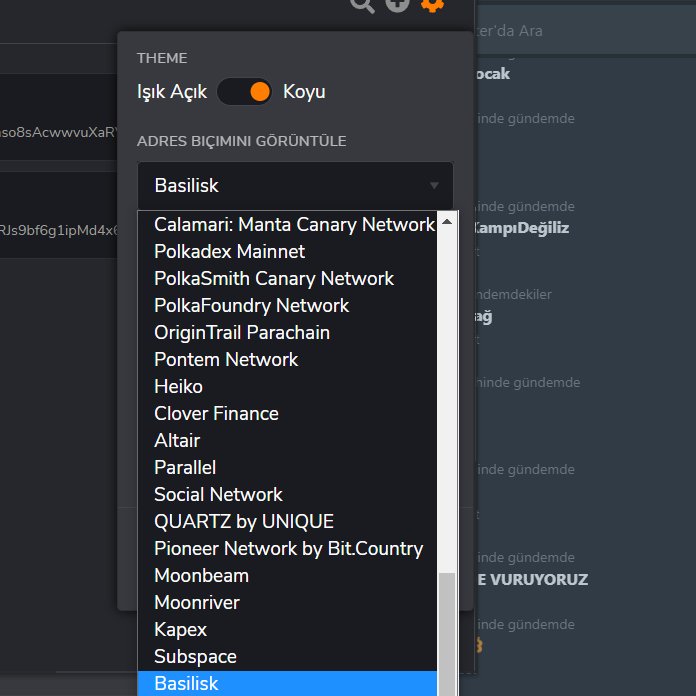Viewport: 696px width, 696px height.
Task: Toggle the light/dark theme switch
Action: pyautogui.click(x=244, y=92)
